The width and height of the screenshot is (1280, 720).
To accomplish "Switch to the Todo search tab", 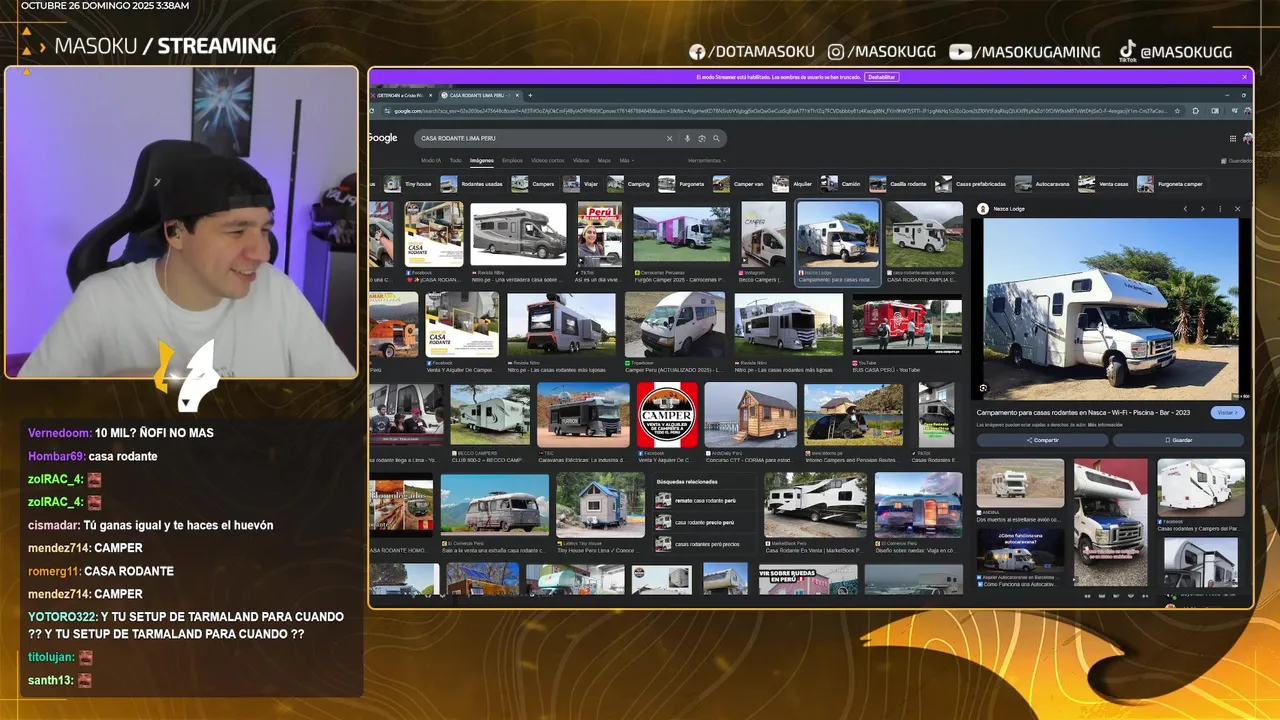I will (455, 160).
